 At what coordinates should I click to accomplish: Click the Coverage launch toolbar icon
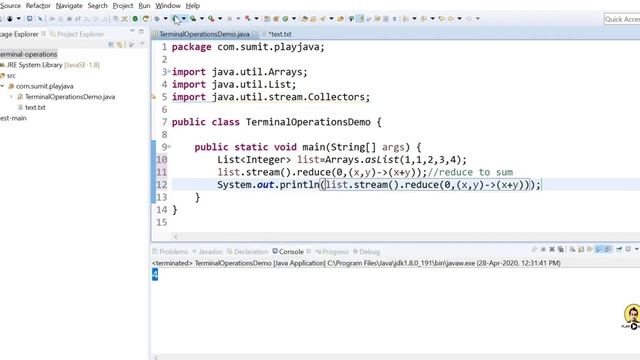click(x=193, y=19)
